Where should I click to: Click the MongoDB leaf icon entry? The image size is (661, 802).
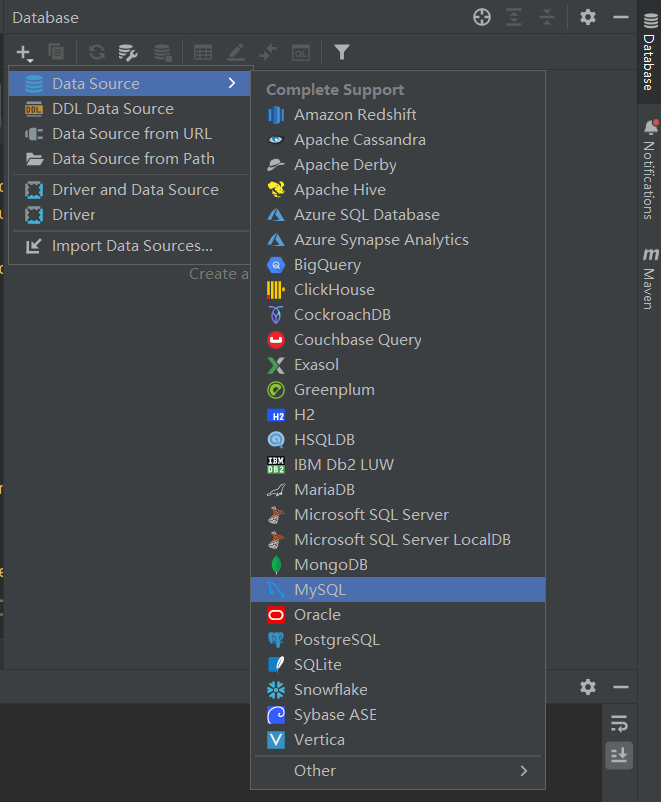point(398,565)
